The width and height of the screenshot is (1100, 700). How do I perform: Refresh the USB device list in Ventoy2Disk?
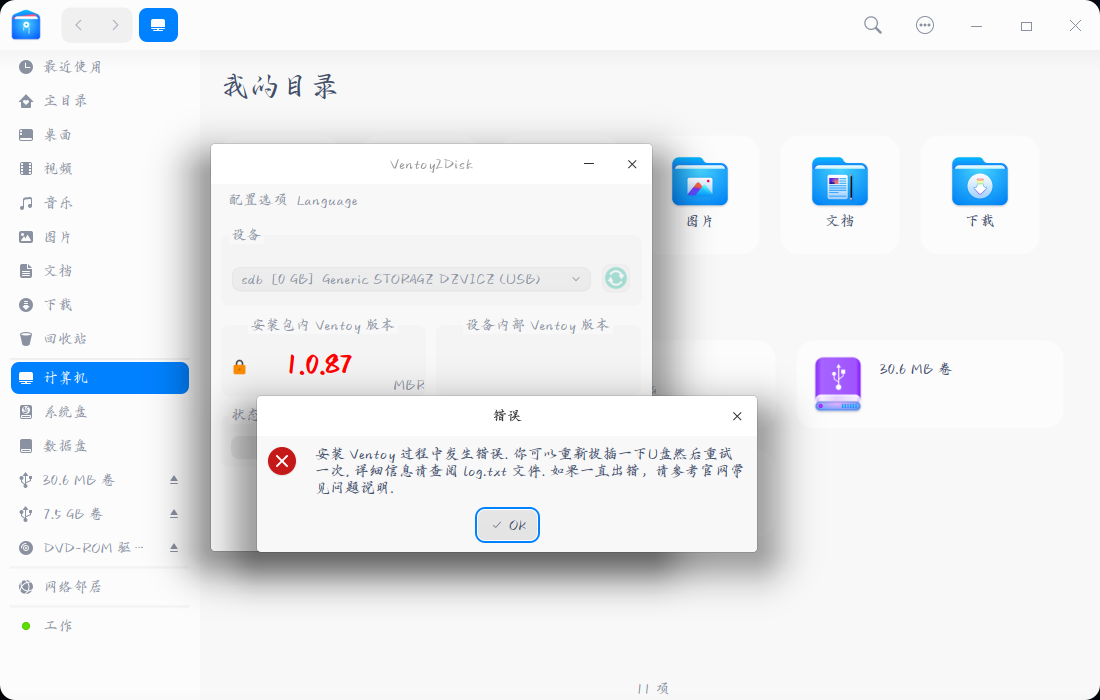pyautogui.click(x=616, y=278)
